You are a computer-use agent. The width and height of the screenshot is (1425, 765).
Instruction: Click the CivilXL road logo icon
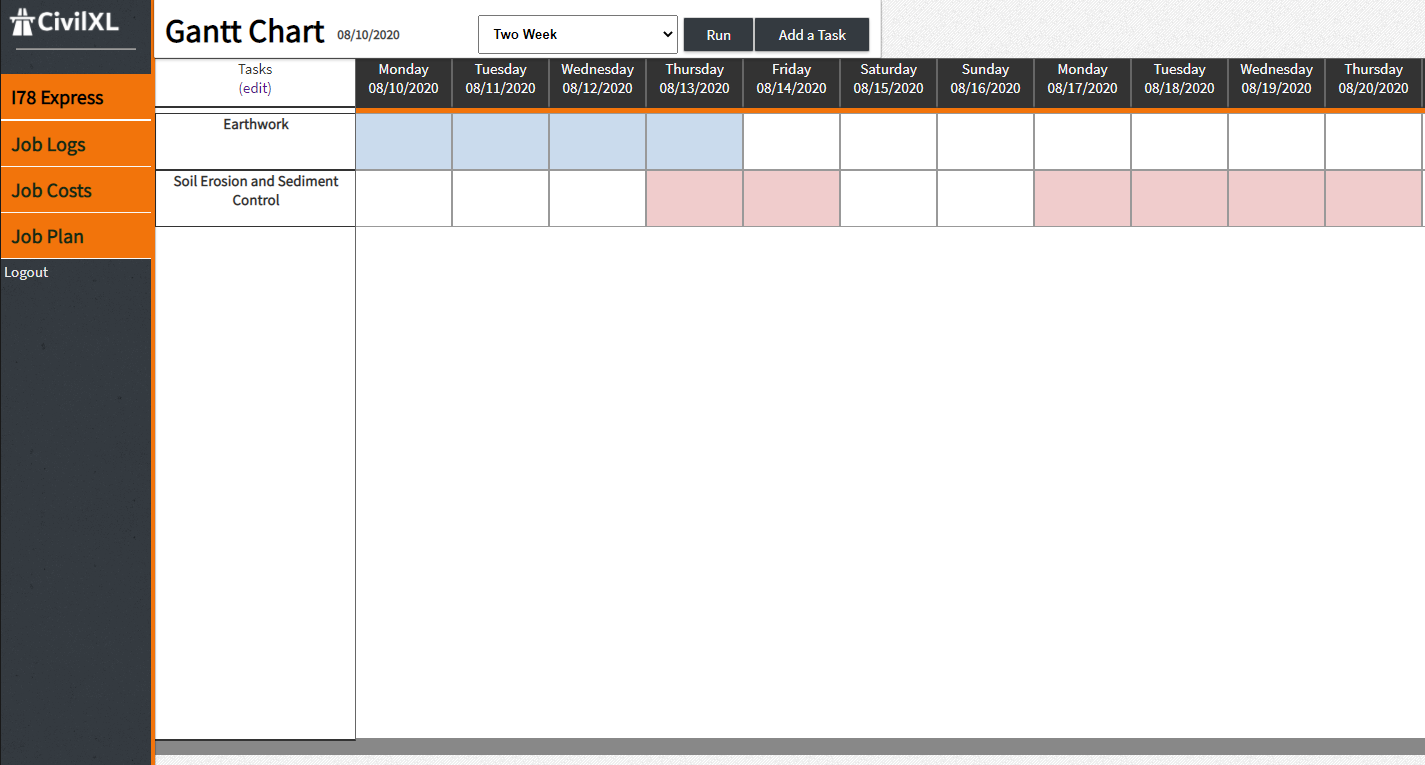click(x=22, y=21)
